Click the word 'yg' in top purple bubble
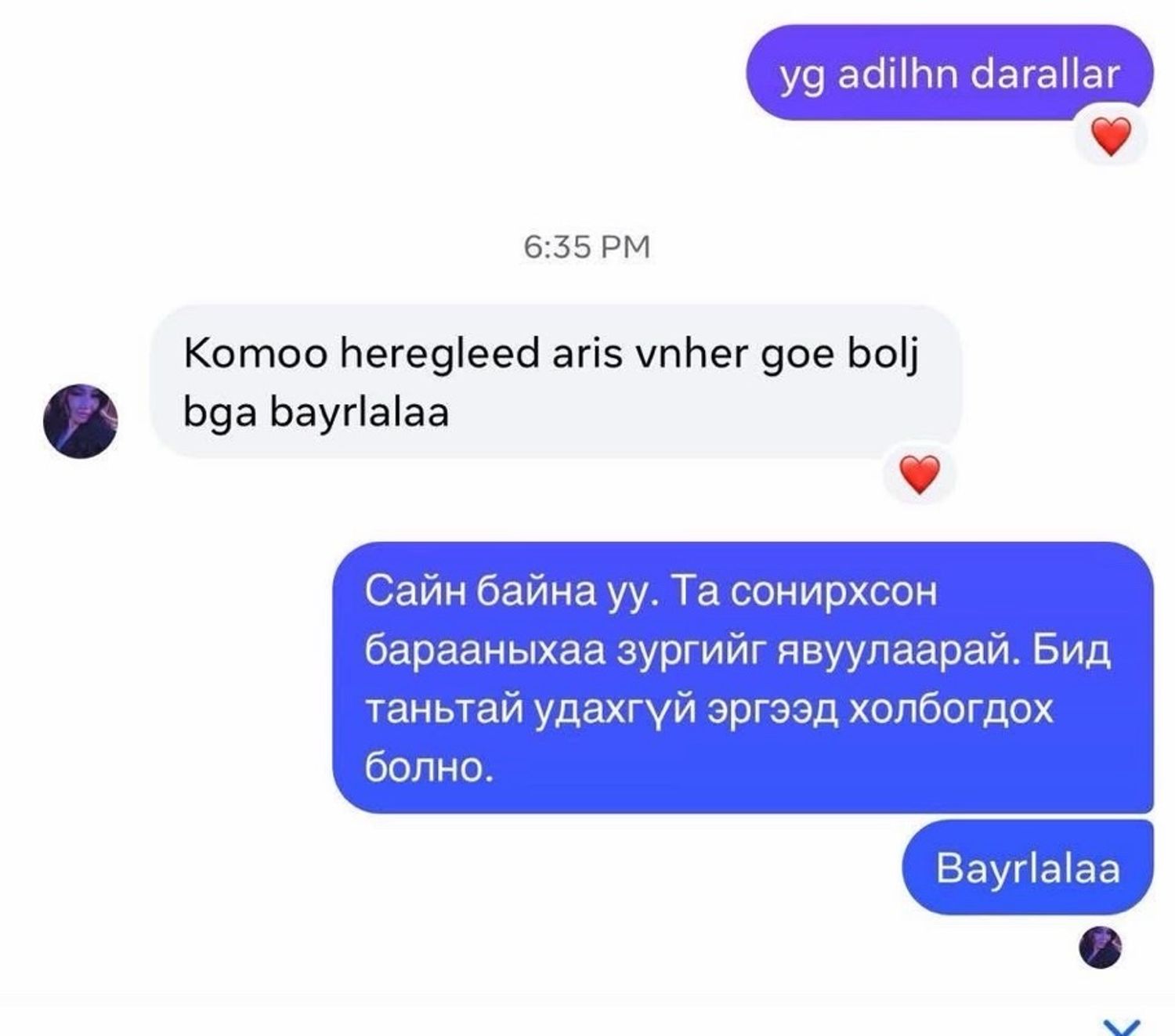Viewport: 1175px width, 1036px height. click(801, 77)
